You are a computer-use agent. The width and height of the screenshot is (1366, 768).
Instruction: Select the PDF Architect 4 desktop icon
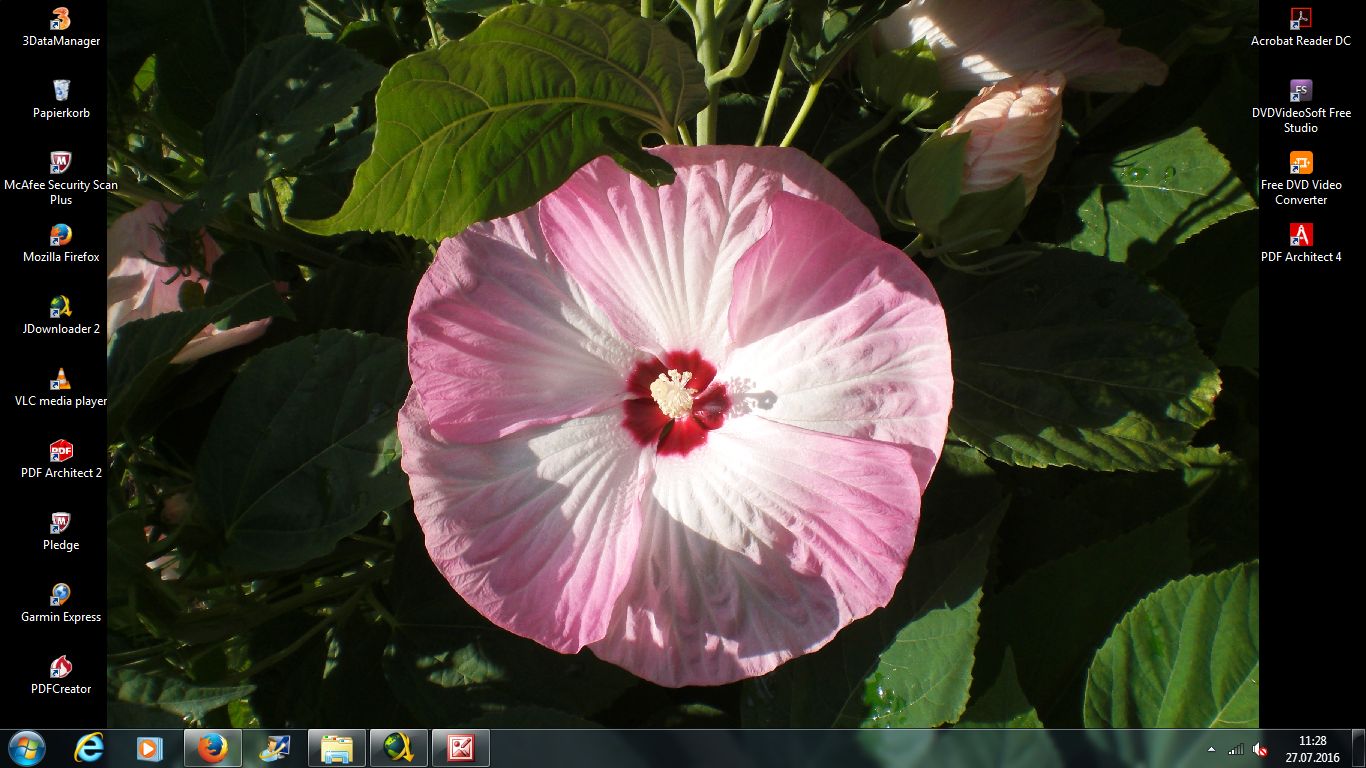coord(1300,236)
